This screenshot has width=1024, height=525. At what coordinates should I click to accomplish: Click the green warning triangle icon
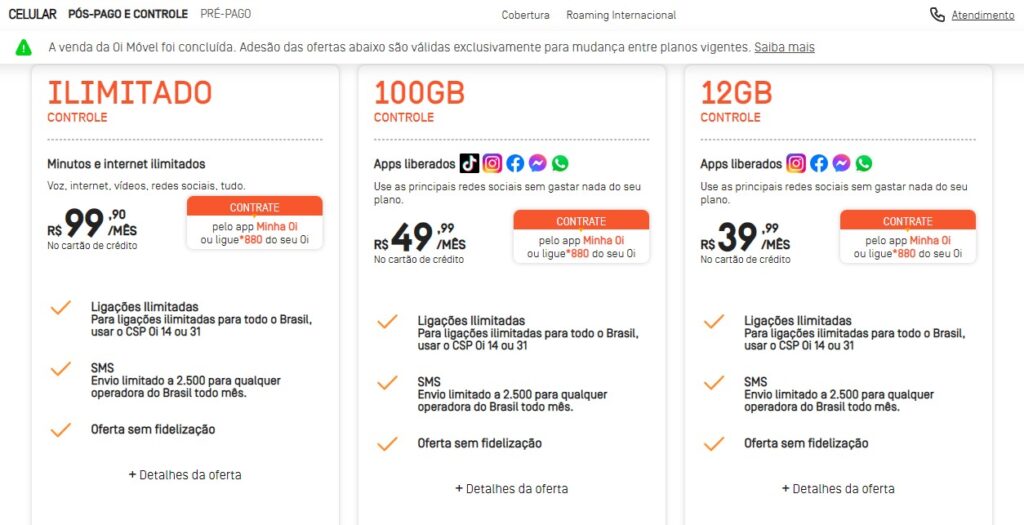point(23,47)
